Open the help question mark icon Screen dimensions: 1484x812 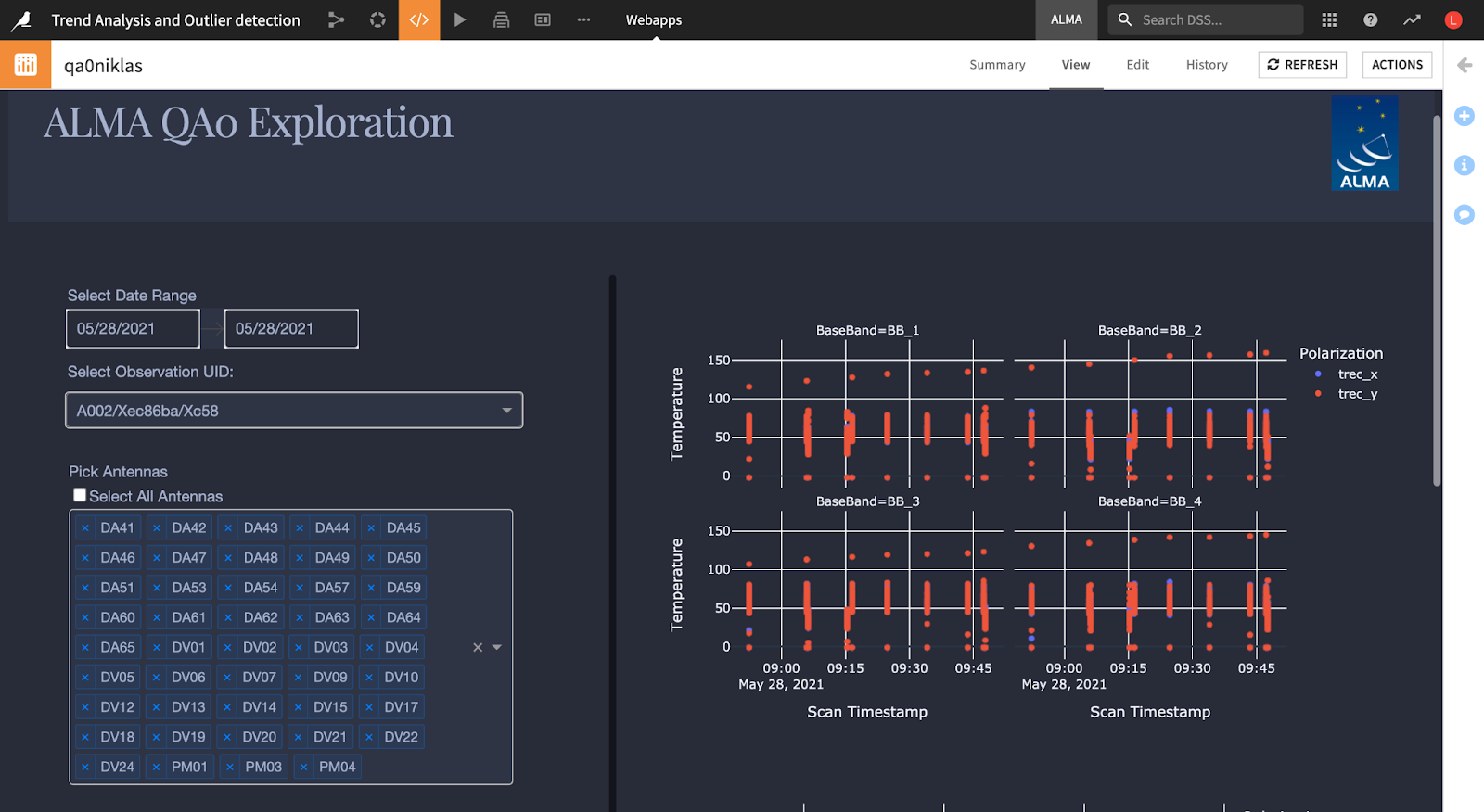(1370, 19)
